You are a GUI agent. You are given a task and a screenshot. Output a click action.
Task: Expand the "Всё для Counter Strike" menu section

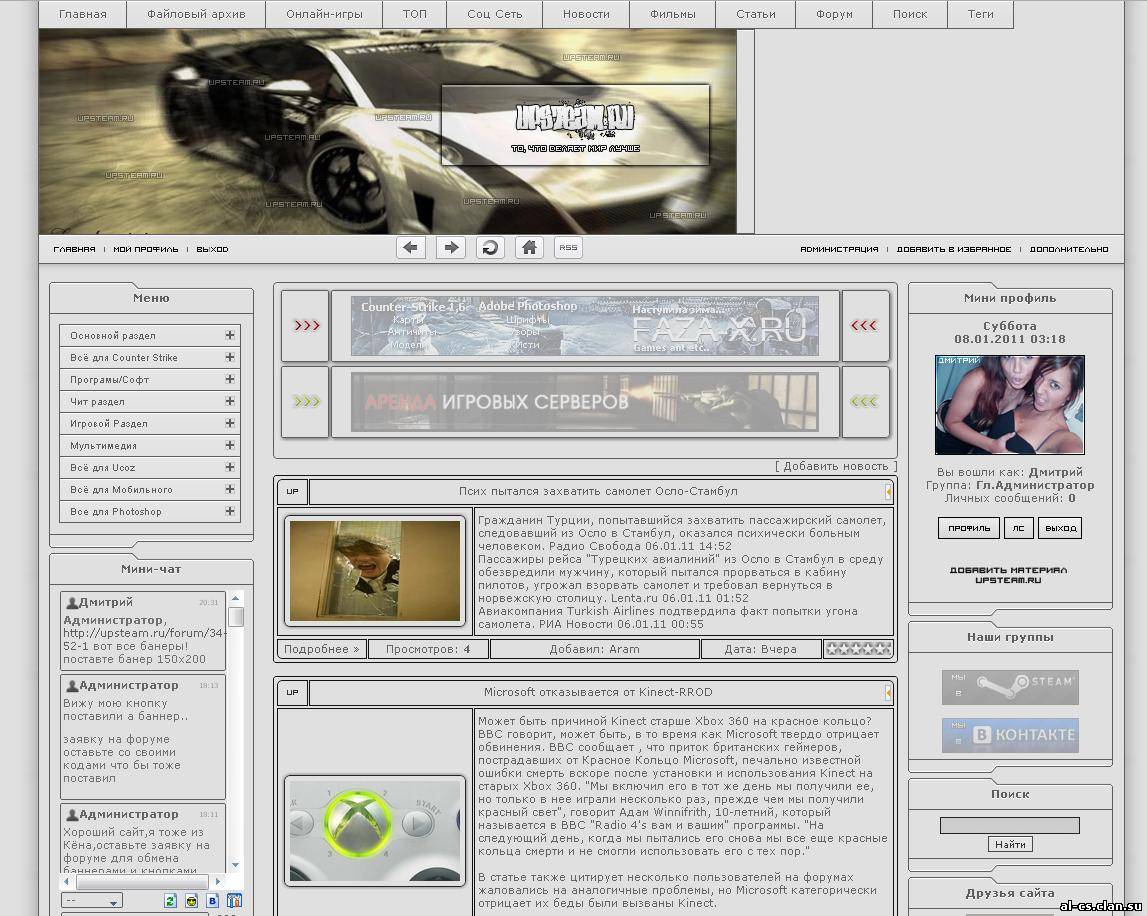click(230, 358)
